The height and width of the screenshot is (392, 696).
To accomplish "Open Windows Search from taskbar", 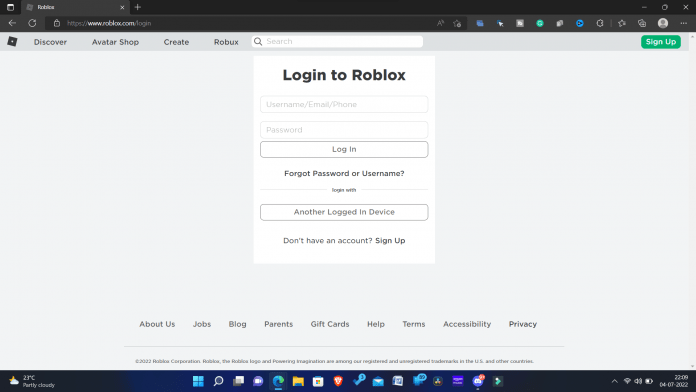I will 218,381.
